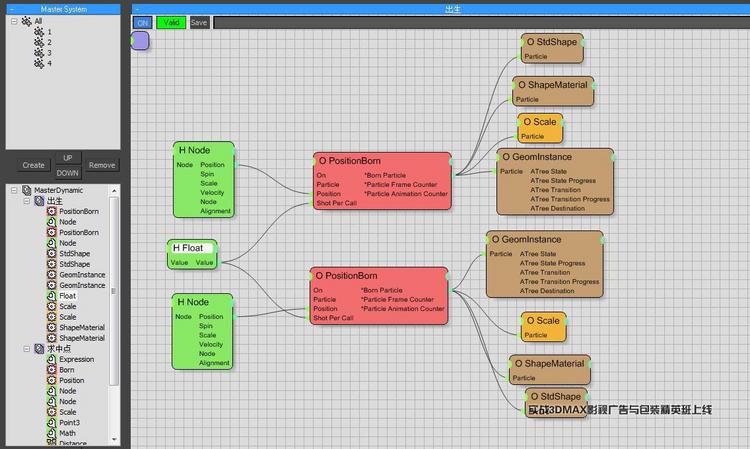
Task: Click the Remove button
Action: click(x=102, y=165)
